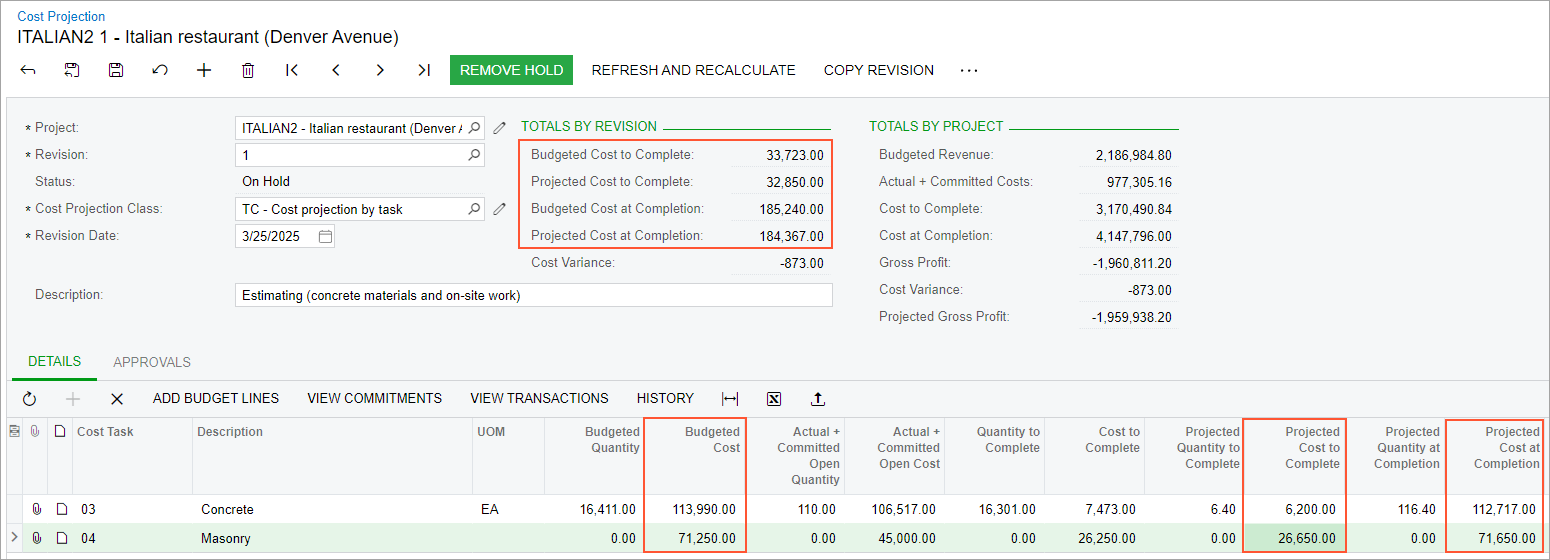Click the Remove Hold button
1550x560 pixels.
pyautogui.click(x=511, y=70)
